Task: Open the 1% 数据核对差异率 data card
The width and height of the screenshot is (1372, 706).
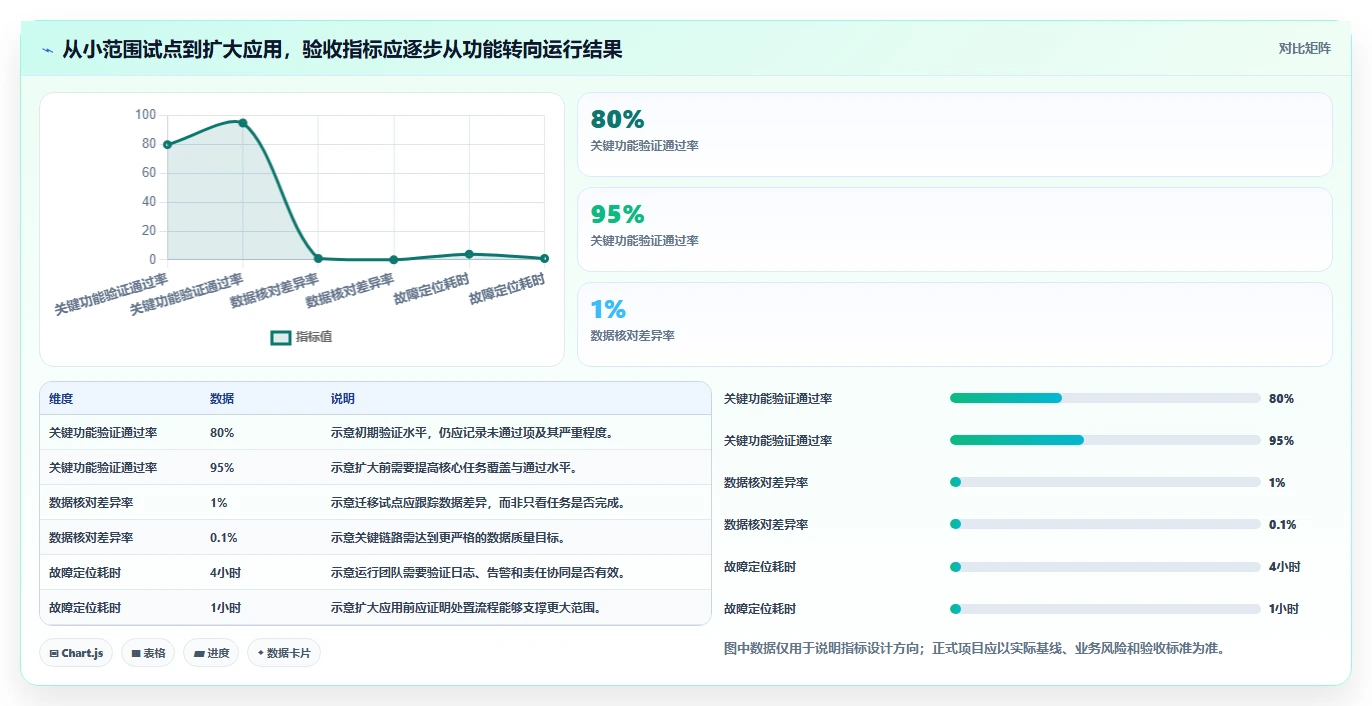Action: (x=955, y=324)
